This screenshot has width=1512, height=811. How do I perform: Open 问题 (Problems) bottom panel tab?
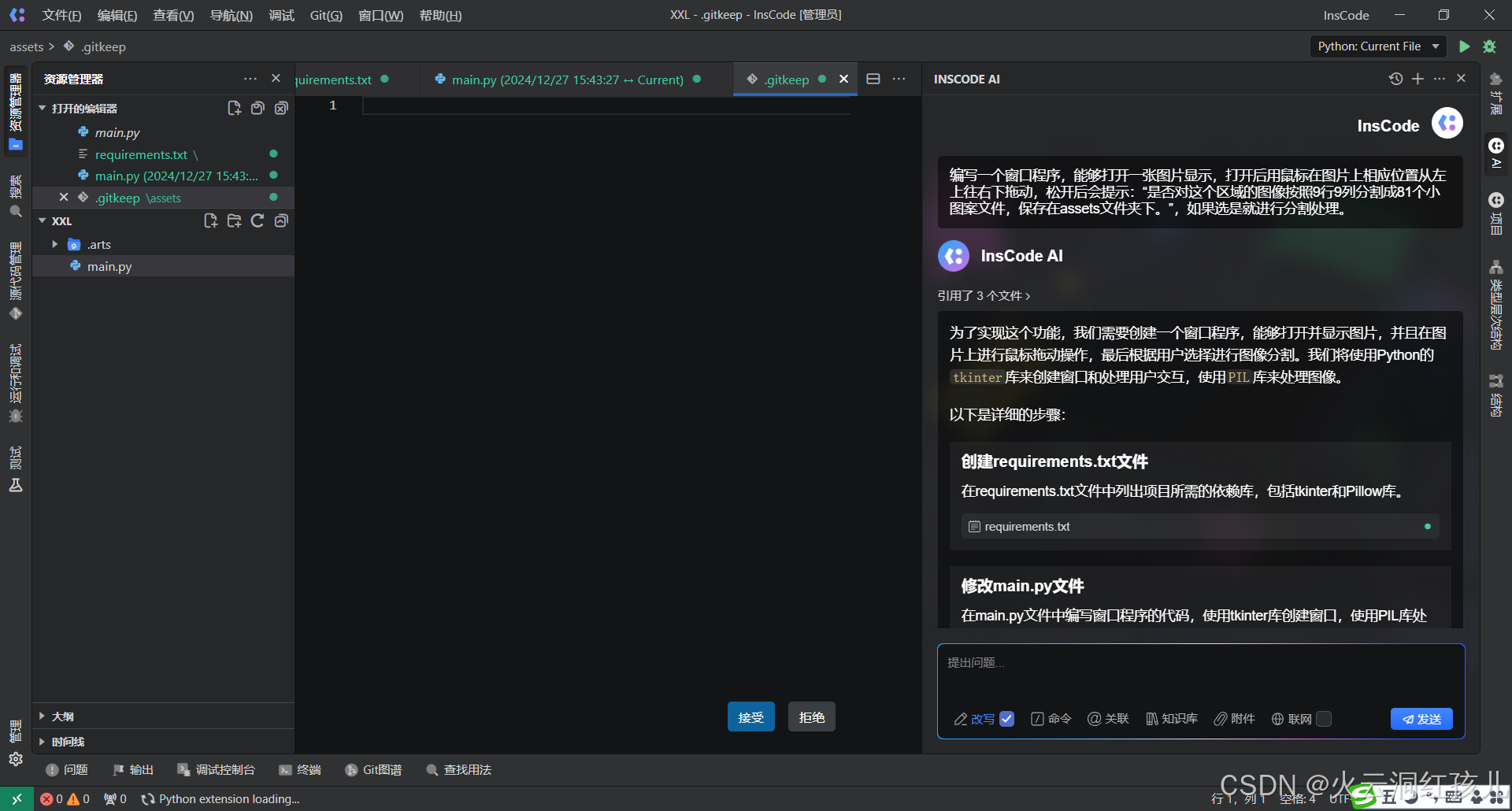pos(67,769)
